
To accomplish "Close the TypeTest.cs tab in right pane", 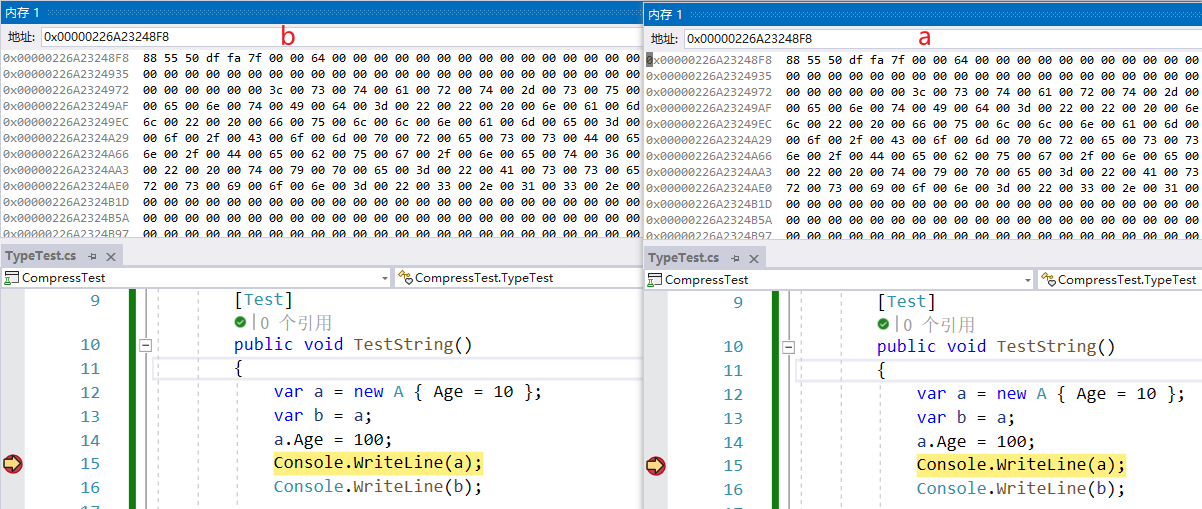I will (752, 258).
